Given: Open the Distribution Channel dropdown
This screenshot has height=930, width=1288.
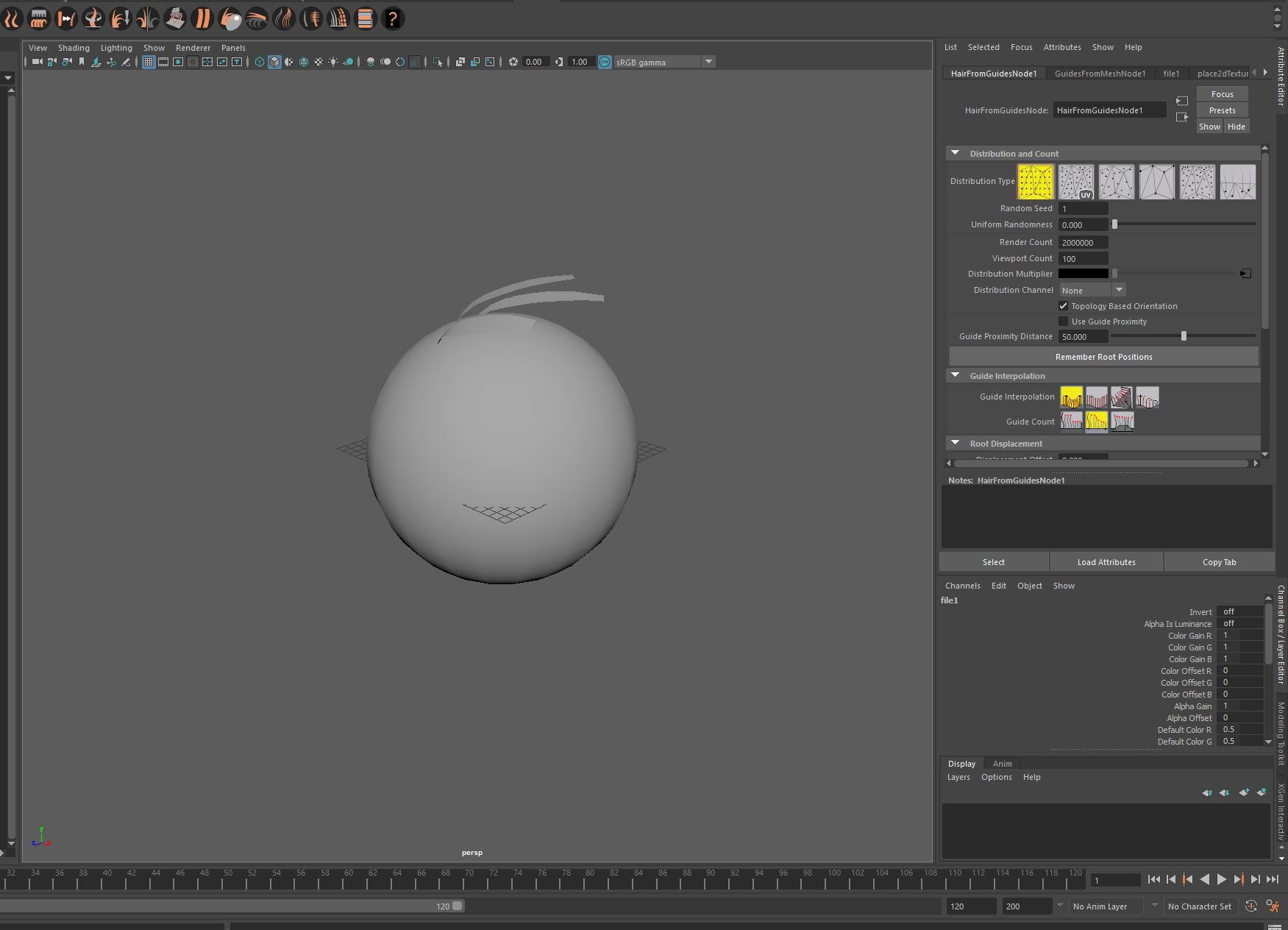Looking at the screenshot, I should (x=1092, y=290).
